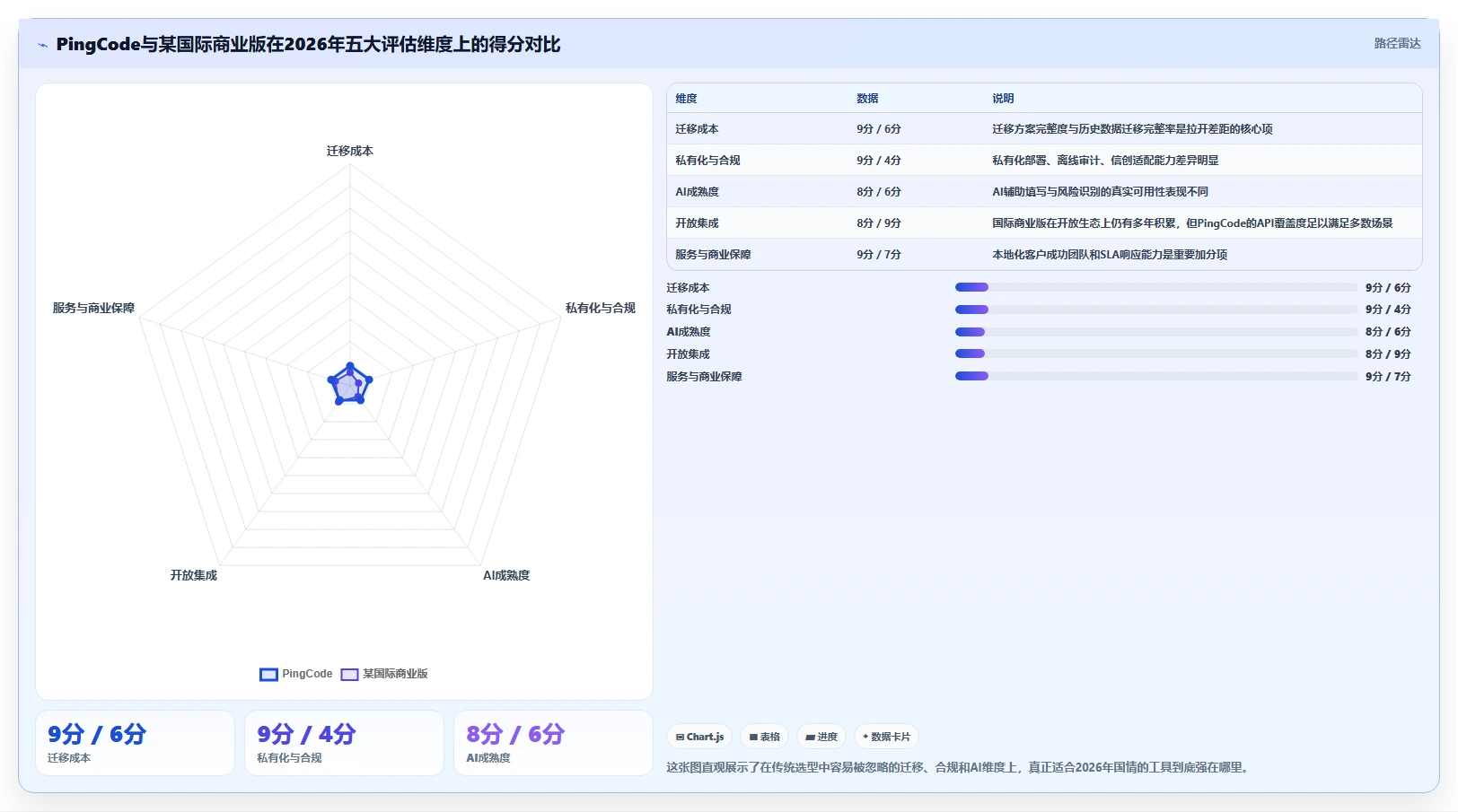Click the 数据卡片 tag chip

[x=886, y=737]
